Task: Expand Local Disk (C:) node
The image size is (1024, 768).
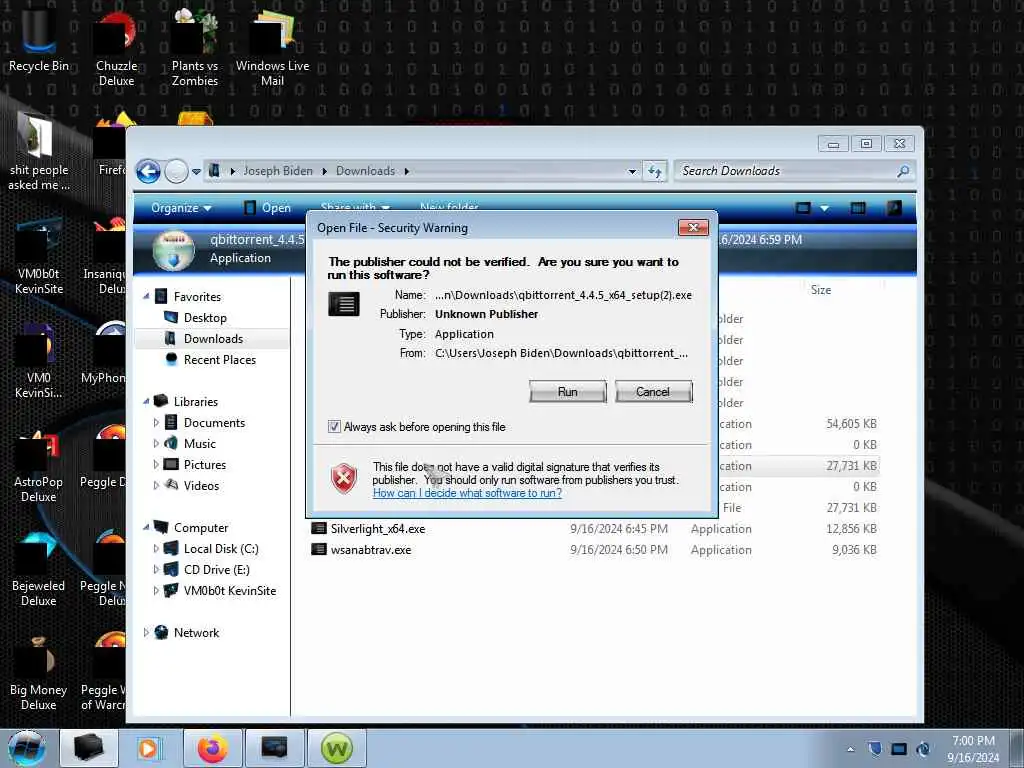Action: point(156,549)
